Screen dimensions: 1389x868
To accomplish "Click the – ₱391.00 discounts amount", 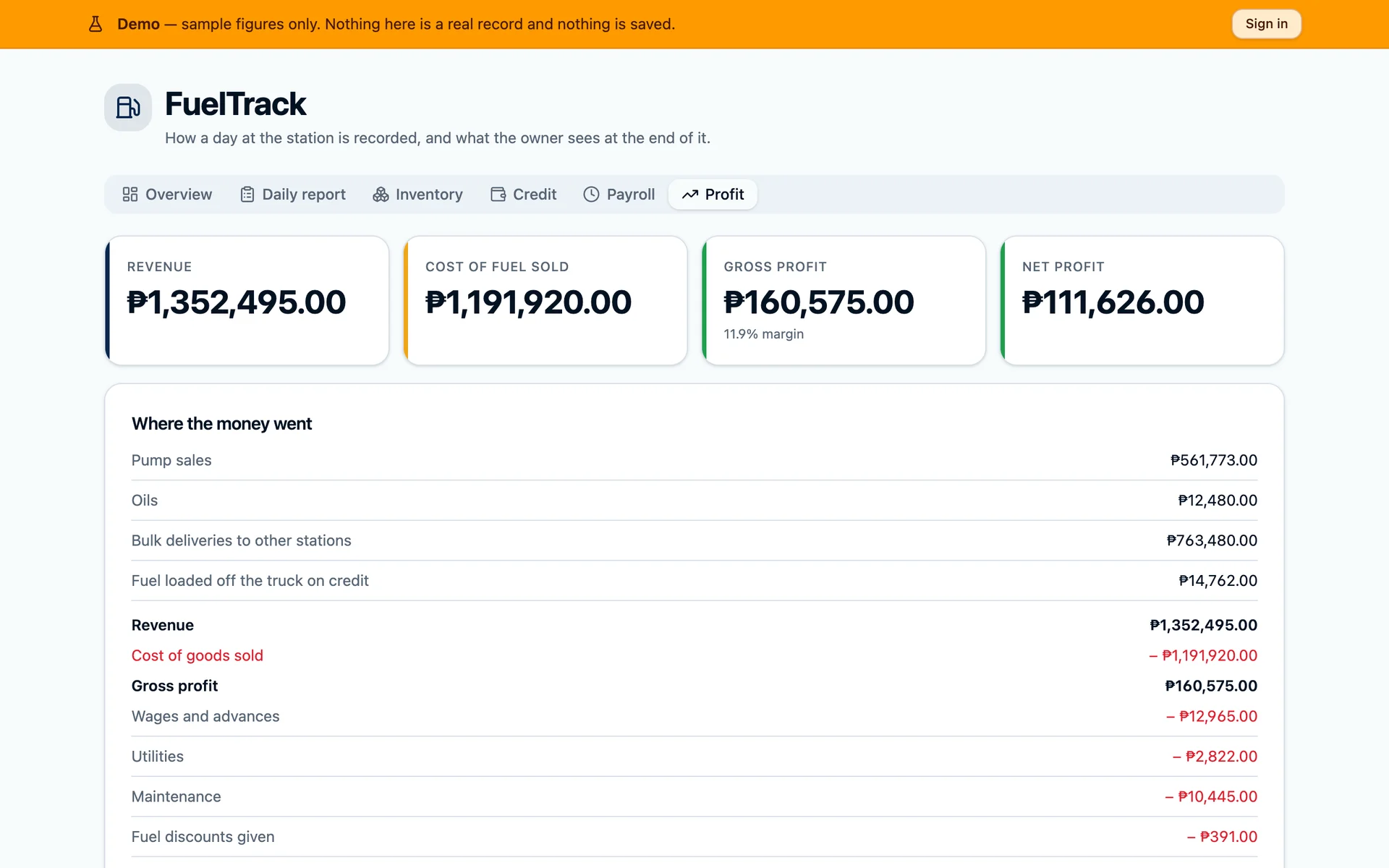I will pos(1222,837).
